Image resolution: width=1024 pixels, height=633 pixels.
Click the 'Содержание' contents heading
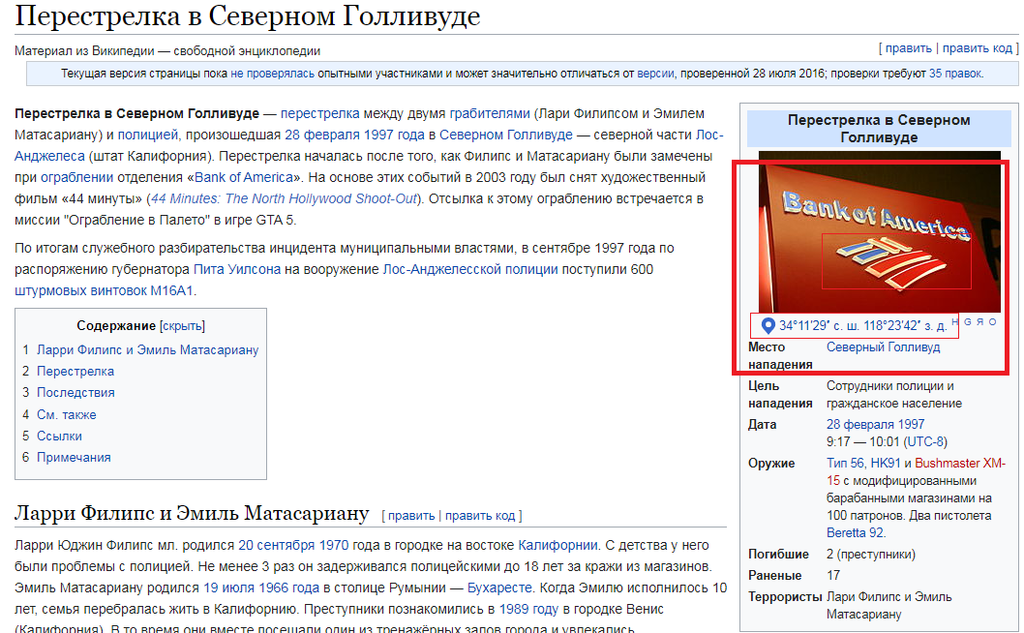coord(116,325)
